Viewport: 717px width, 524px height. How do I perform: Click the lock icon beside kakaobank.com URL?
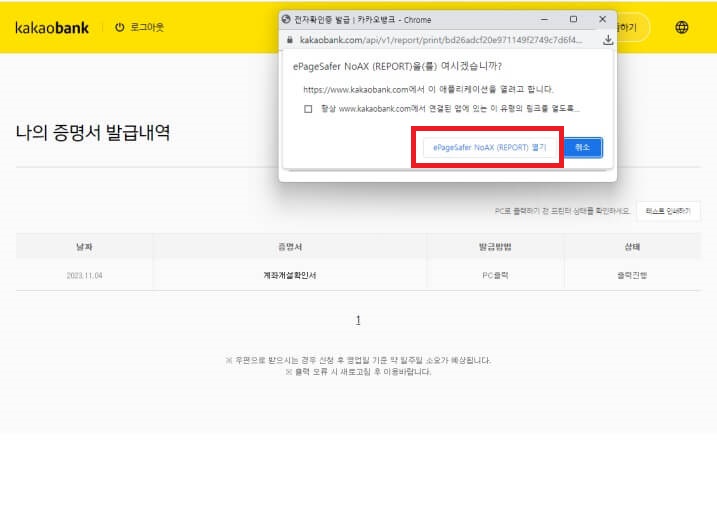click(289, 40)
